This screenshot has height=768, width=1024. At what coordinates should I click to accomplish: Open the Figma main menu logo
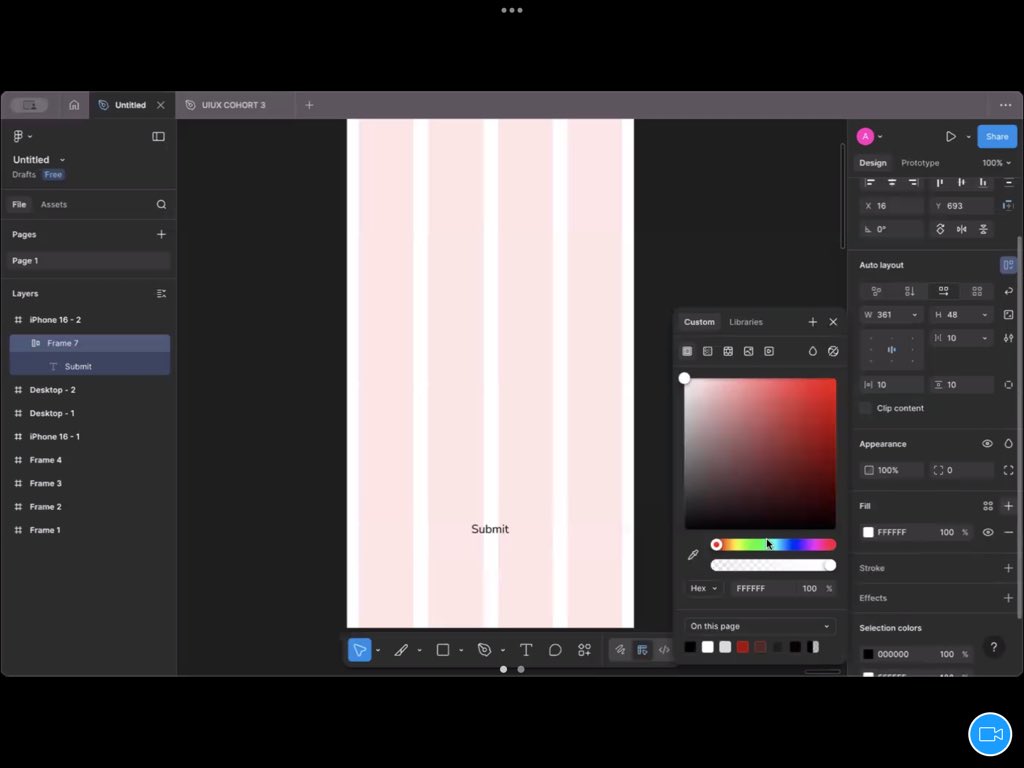click(18, 136)
